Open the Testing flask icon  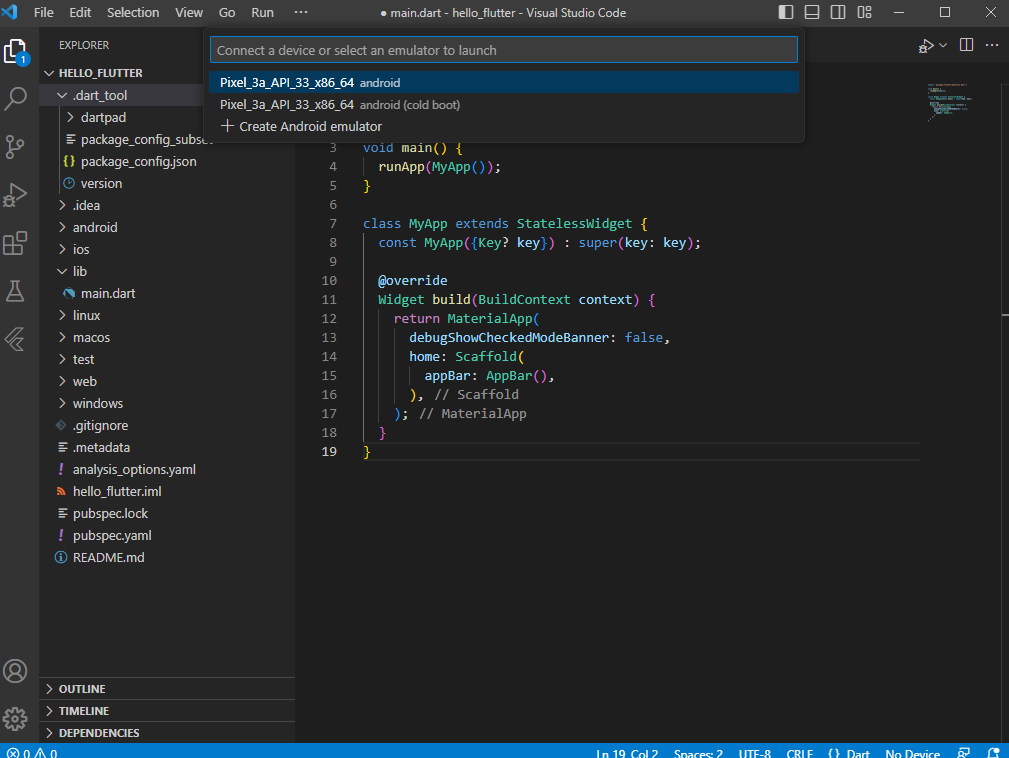coord(15,291)
